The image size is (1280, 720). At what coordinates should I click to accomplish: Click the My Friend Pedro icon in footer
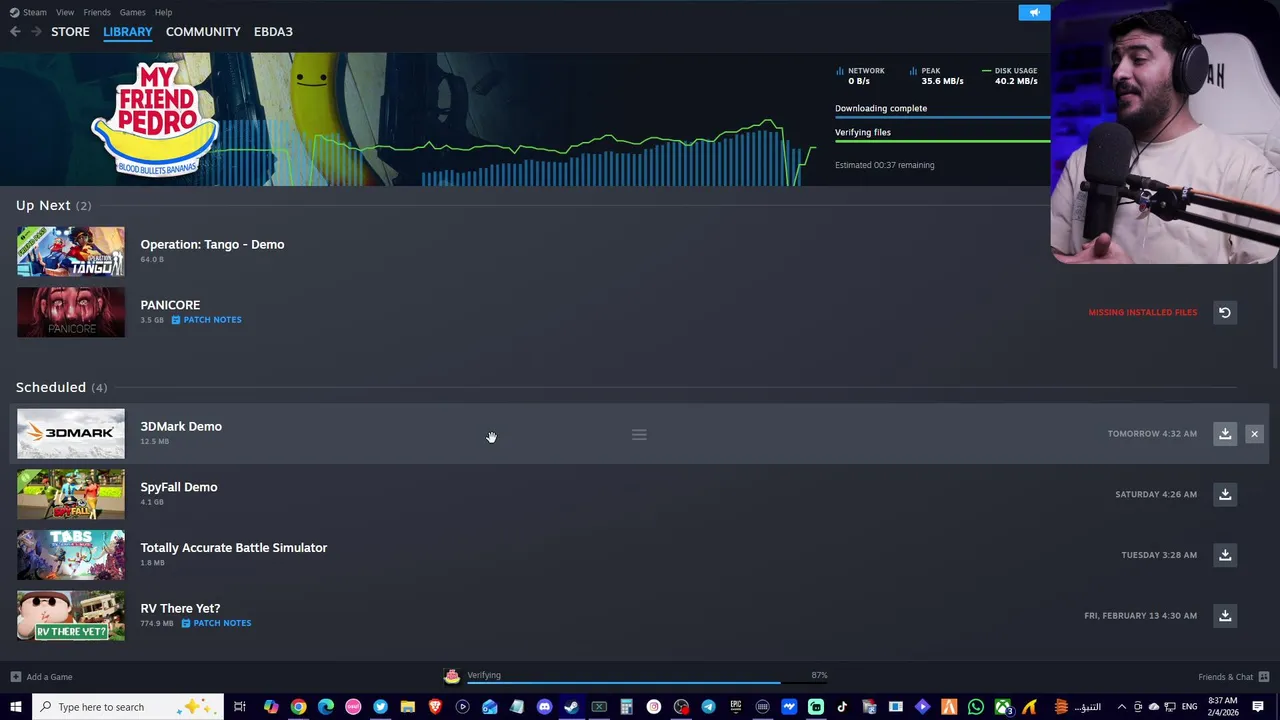(452, 676)
